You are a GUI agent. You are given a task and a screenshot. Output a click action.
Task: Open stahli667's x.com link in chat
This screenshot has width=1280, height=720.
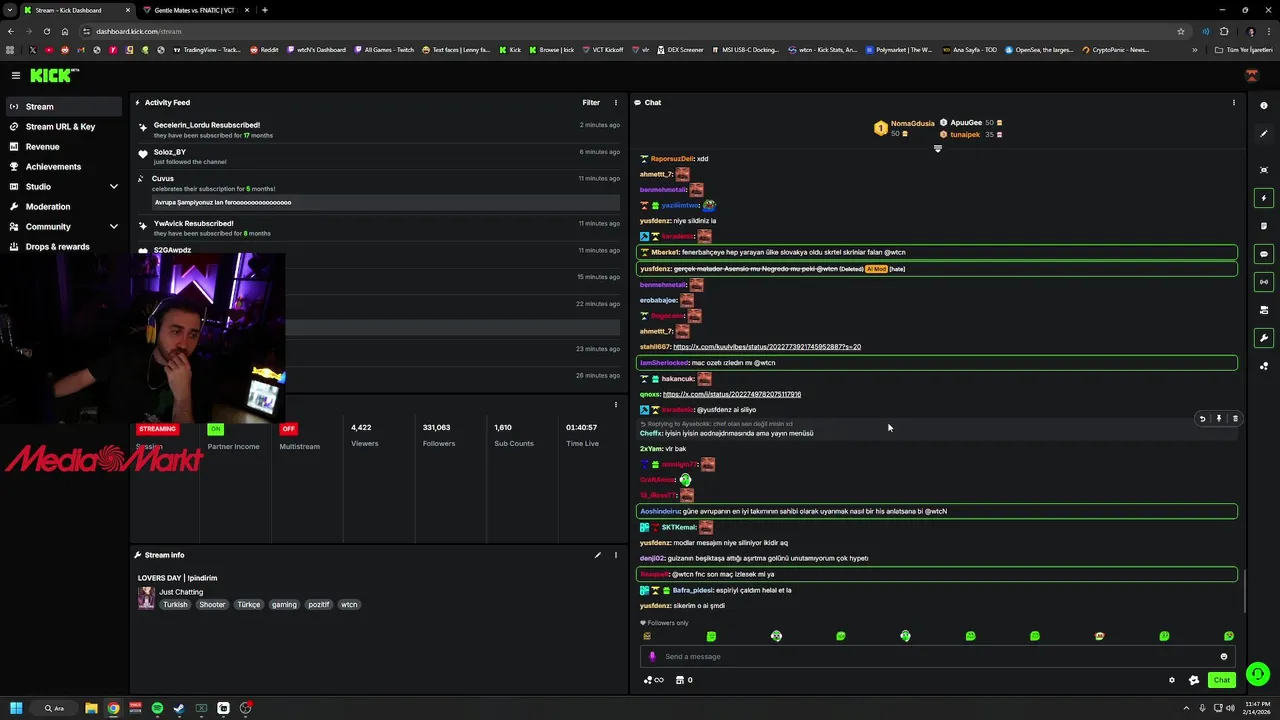[x=767, y=347]
